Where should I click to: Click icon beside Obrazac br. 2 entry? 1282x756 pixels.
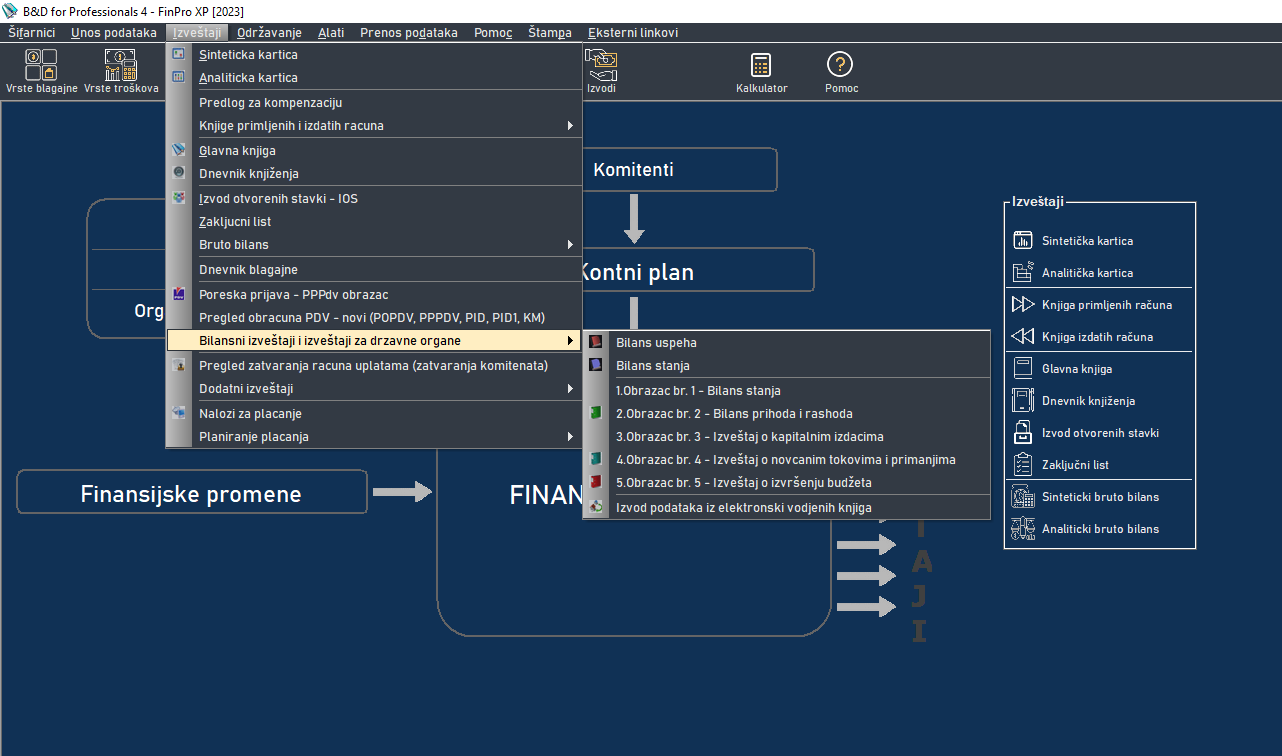coord(596,413)
